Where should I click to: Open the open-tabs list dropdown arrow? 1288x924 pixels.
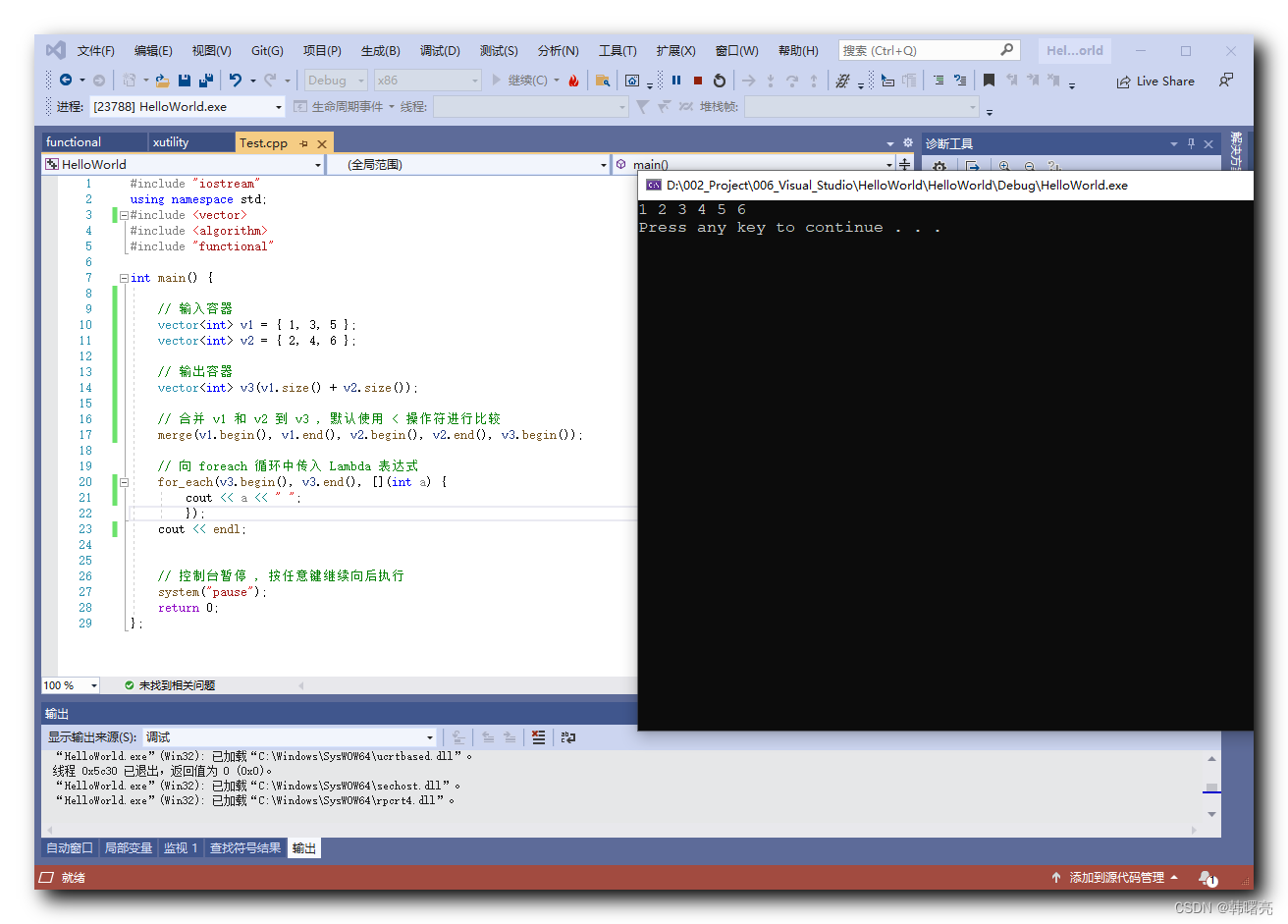[x=890, y=143]
